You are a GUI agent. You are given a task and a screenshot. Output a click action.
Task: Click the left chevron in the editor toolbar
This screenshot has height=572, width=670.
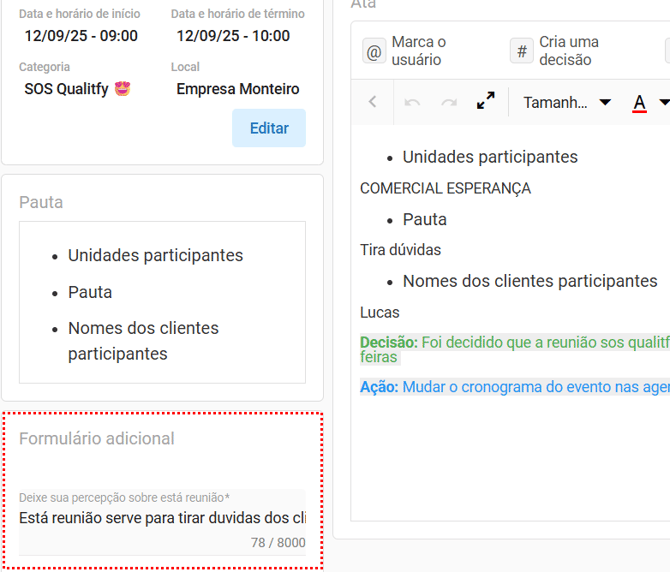(373, 103)
